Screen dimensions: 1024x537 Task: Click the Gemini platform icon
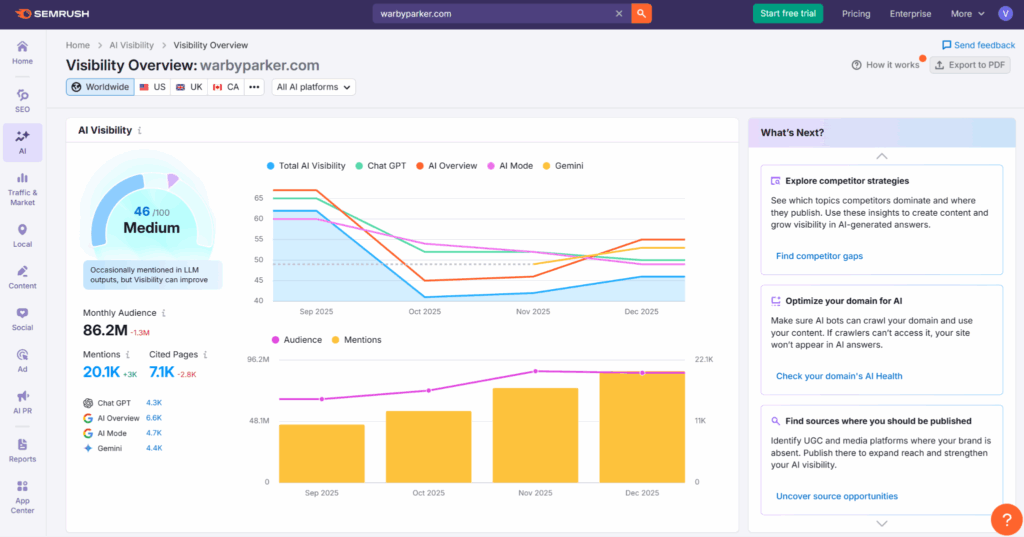(88, 448)
